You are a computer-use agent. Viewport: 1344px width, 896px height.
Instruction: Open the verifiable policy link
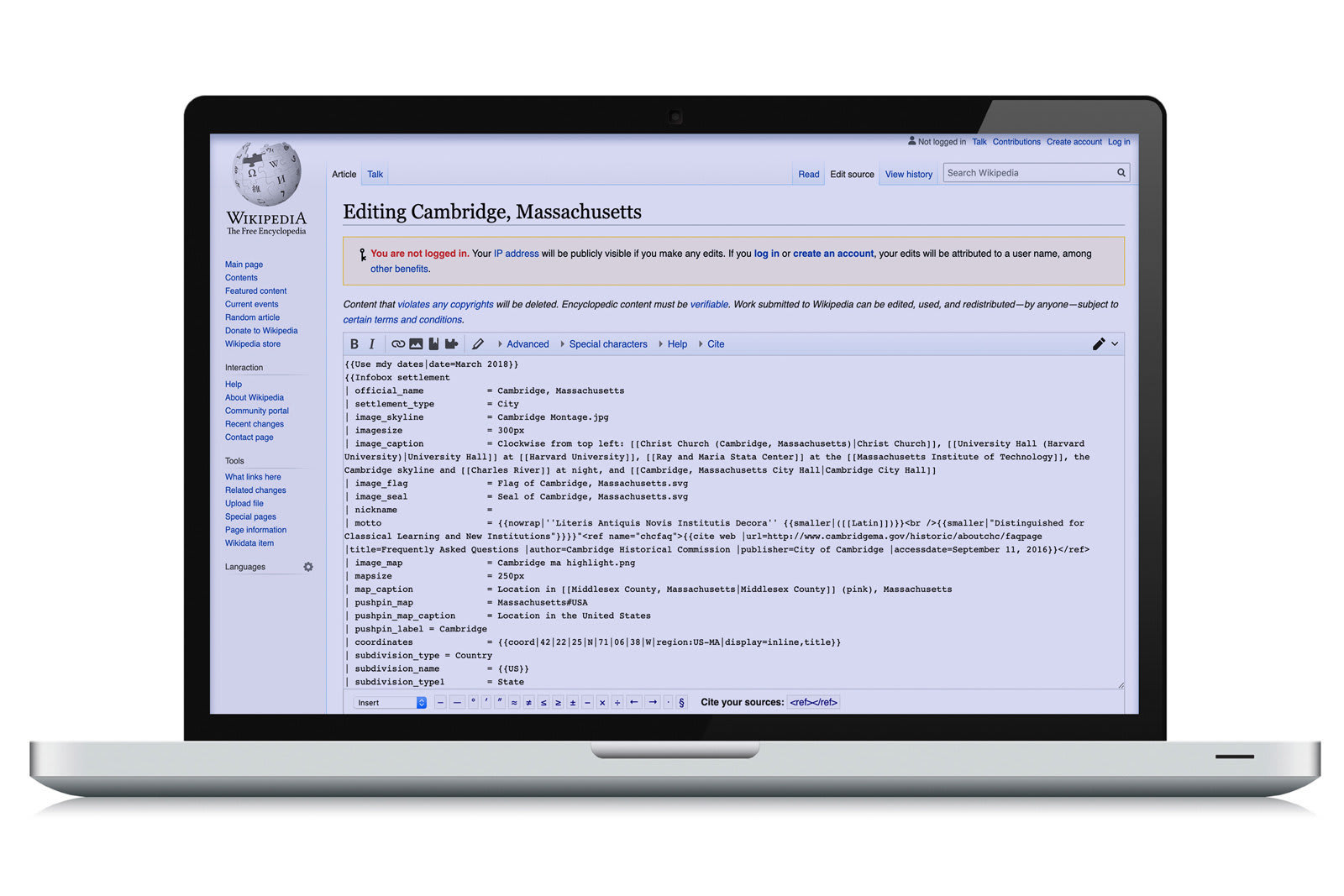pyautogui.click(x=709, y=305)
